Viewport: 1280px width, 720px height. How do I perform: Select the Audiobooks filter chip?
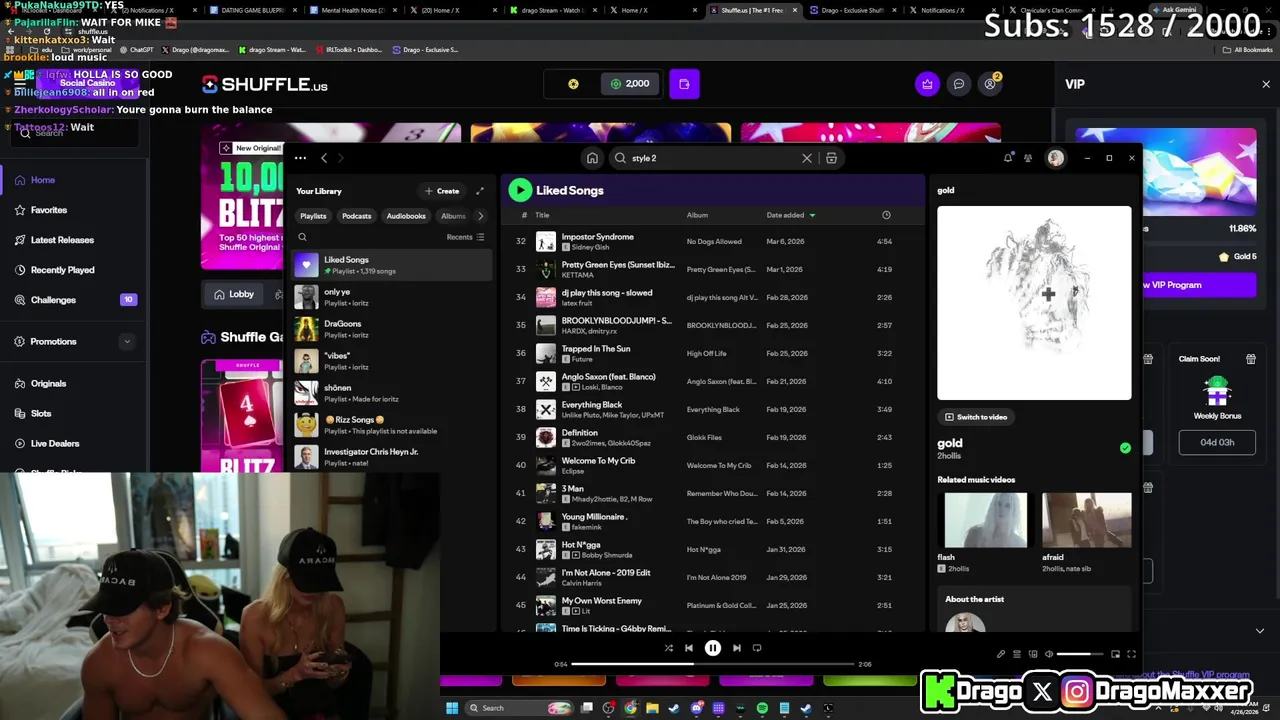pos(406,216)
